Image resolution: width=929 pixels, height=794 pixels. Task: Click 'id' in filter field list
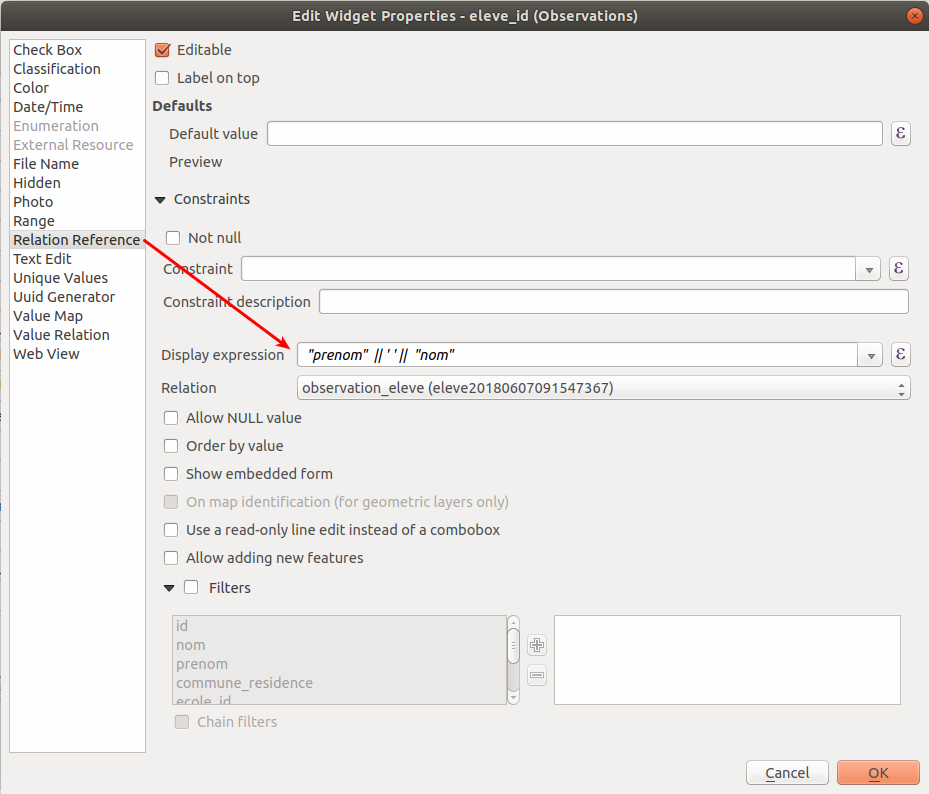[x=339, y=626]
